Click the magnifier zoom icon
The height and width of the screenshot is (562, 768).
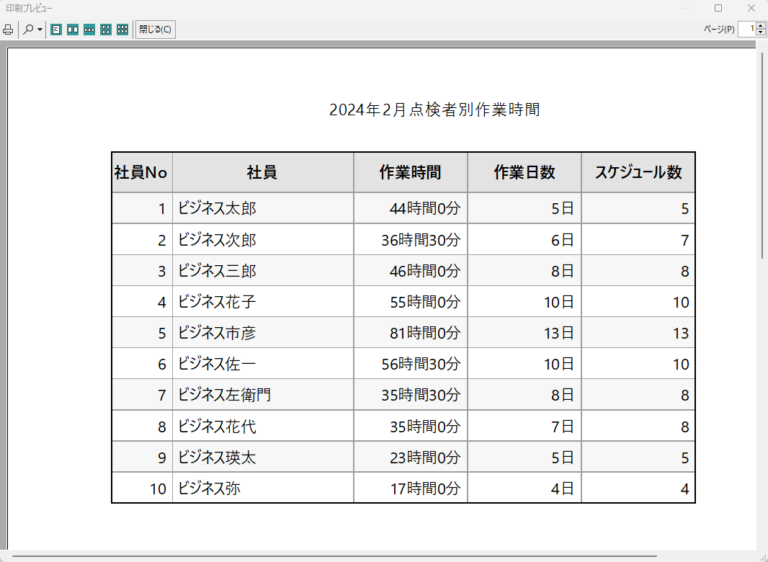click(x=29, y=30)
